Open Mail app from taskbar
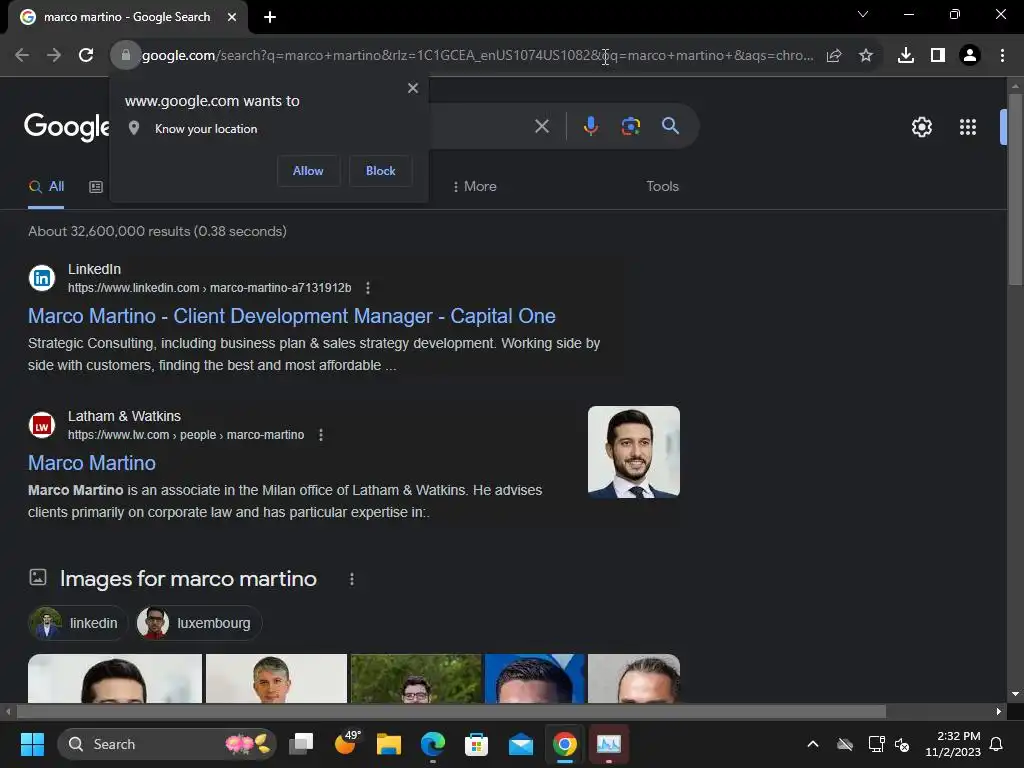This screenshot has width=1024, height=768. 520,744
